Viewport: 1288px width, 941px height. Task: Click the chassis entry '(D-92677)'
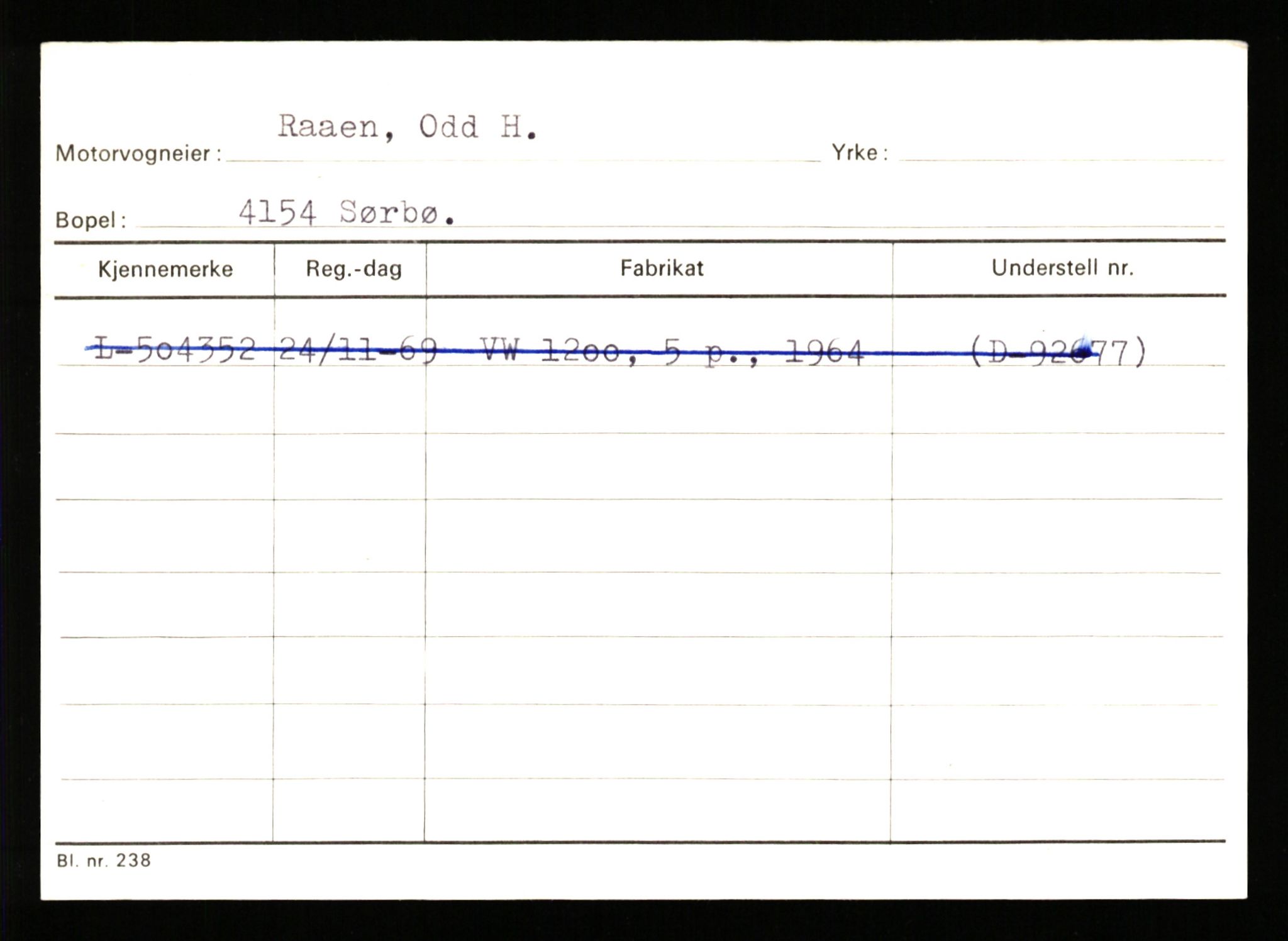coord(1058,353)
